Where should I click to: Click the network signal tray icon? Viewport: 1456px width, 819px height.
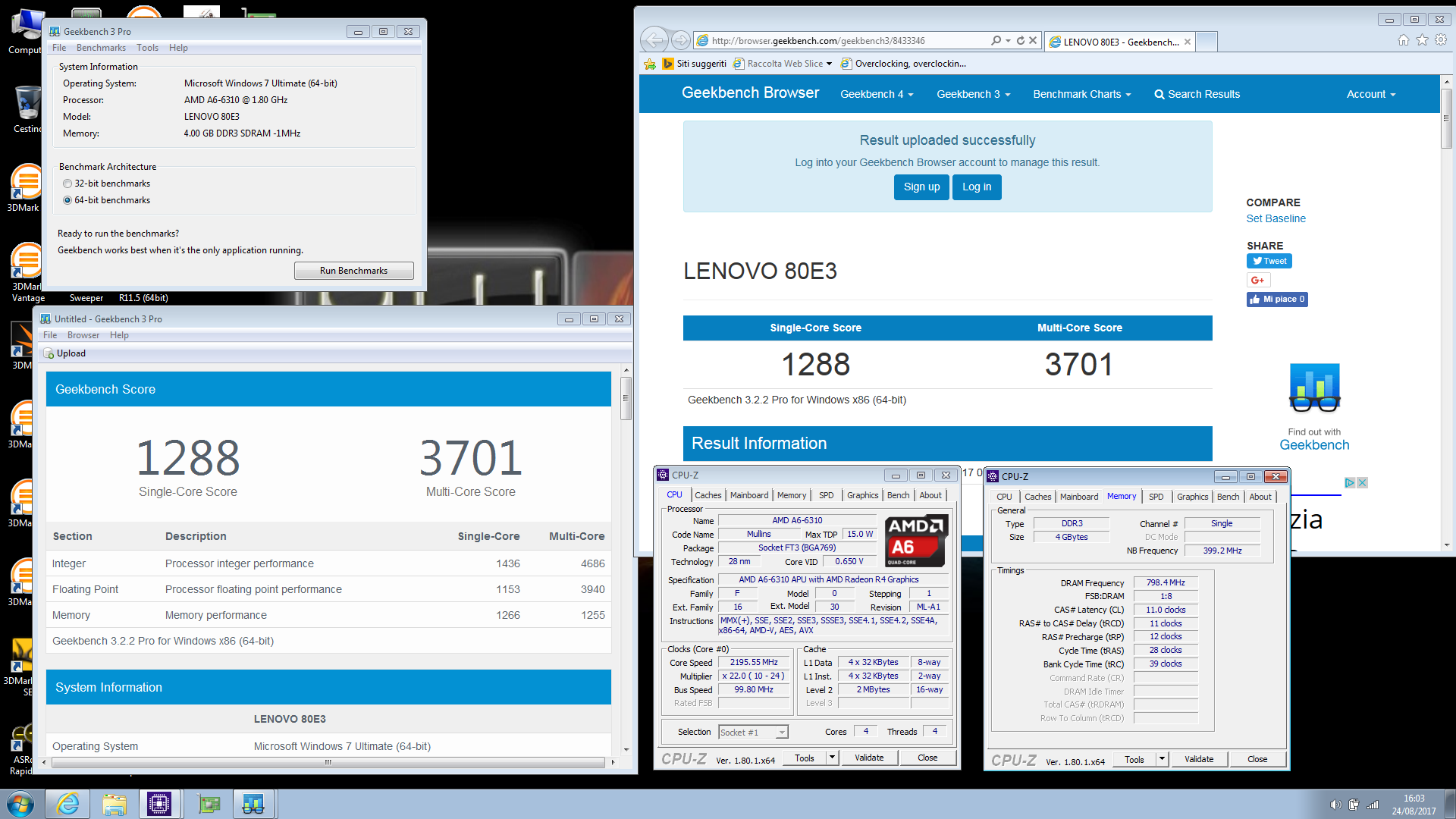1373,805
